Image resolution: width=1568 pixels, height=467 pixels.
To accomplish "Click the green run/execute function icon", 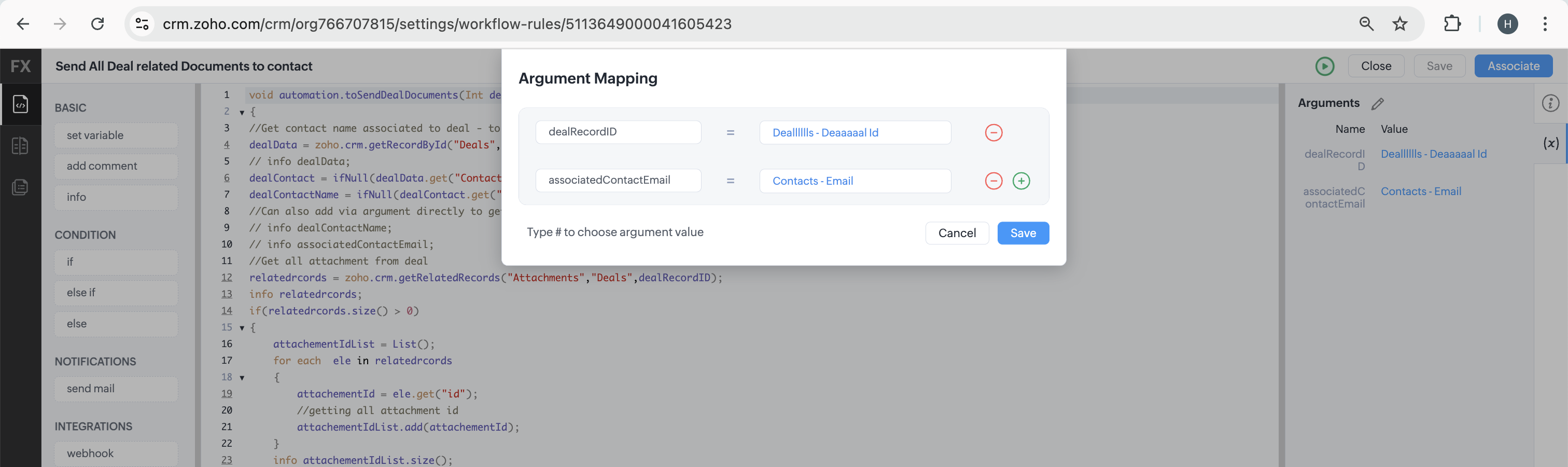I will pos(1324,66).
